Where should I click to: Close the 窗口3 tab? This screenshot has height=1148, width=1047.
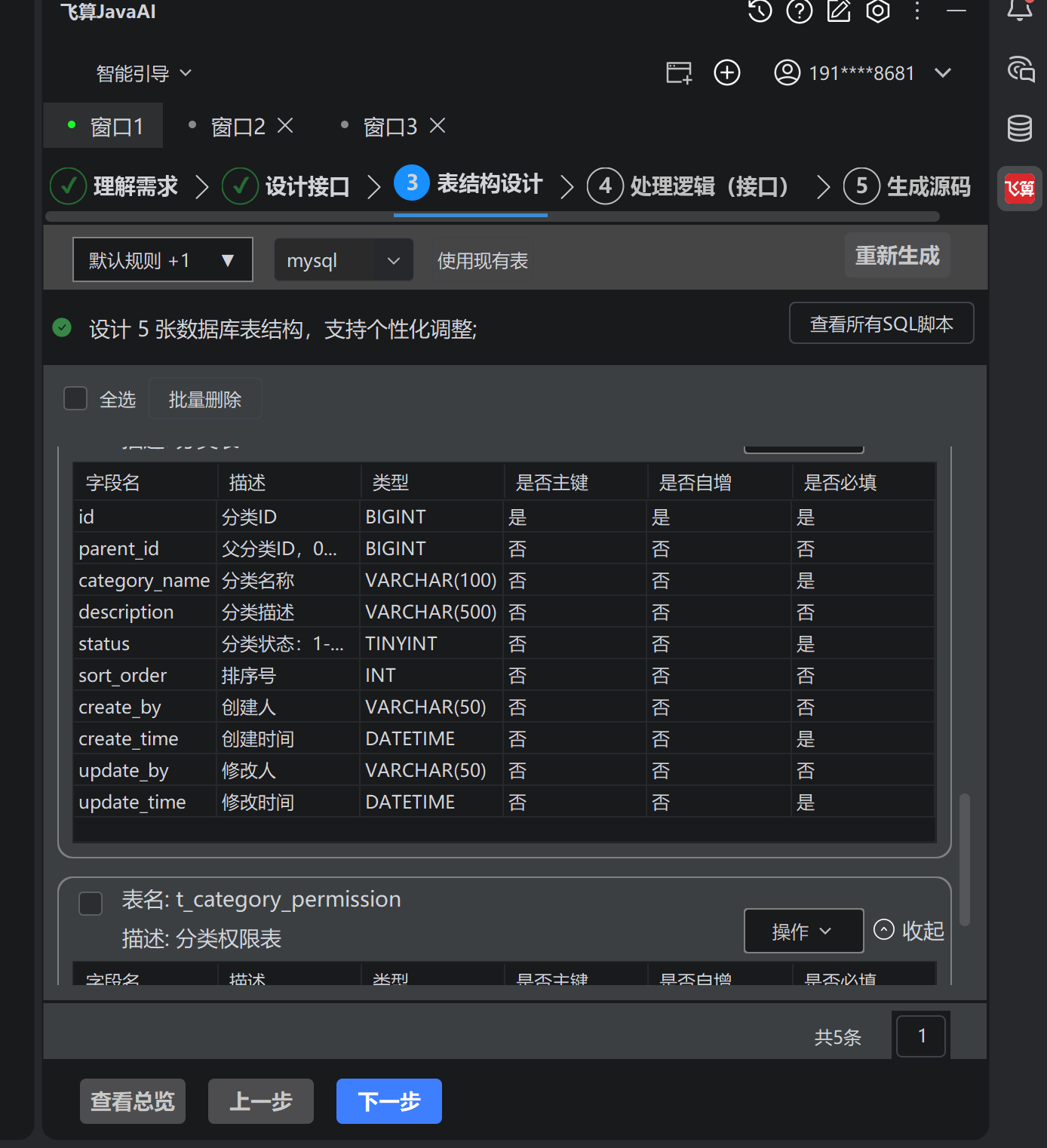coord(438,125)
